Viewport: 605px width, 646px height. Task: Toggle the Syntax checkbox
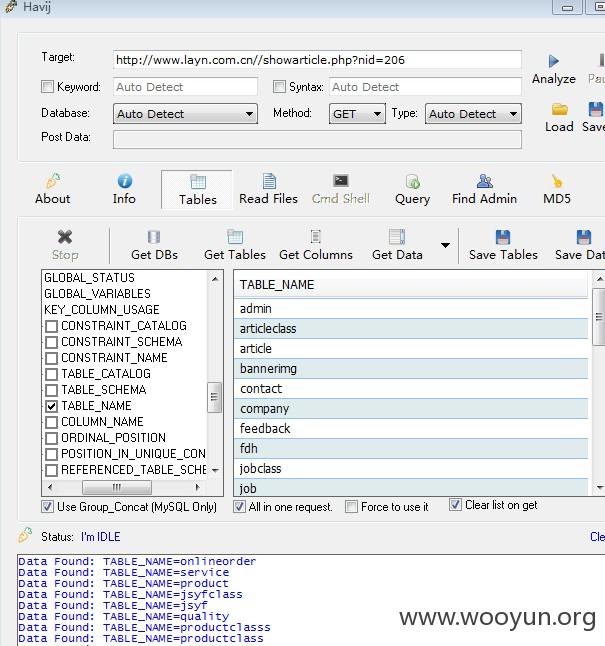[x=279, y=87]
